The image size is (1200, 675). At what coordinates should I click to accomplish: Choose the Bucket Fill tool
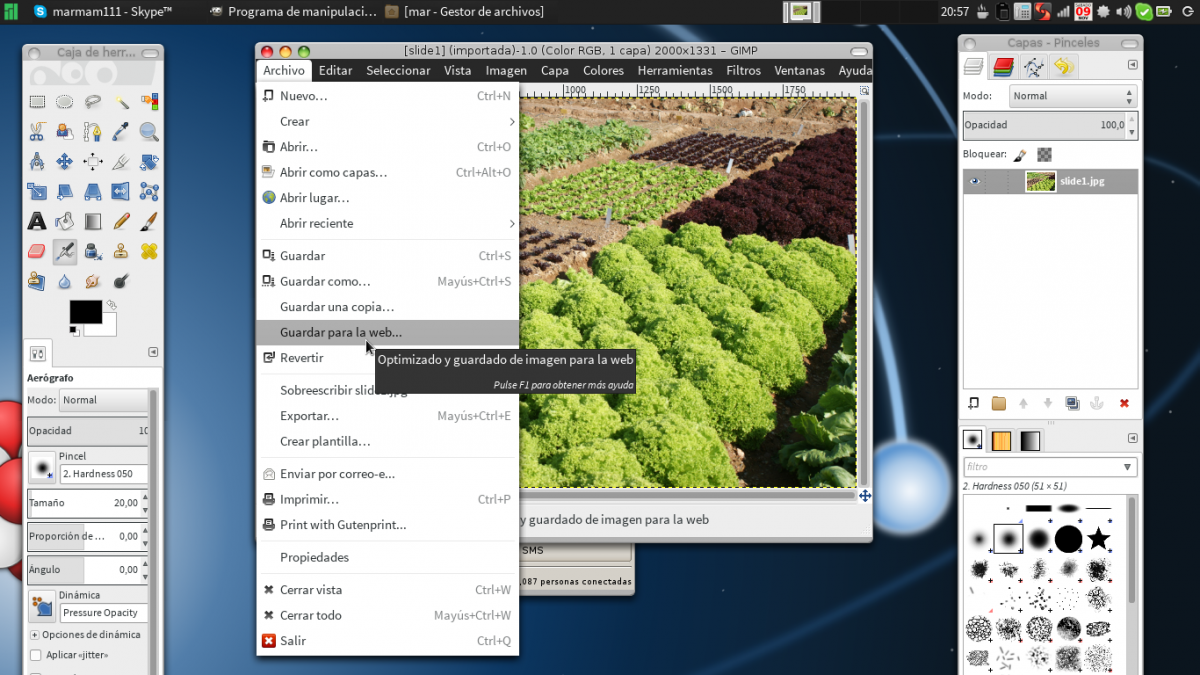tap(65, 221)
